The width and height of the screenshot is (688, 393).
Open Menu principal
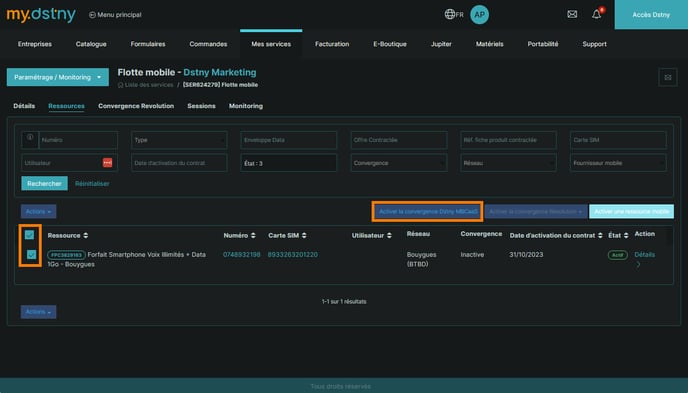pyautogui.click(x=115, y=14)
